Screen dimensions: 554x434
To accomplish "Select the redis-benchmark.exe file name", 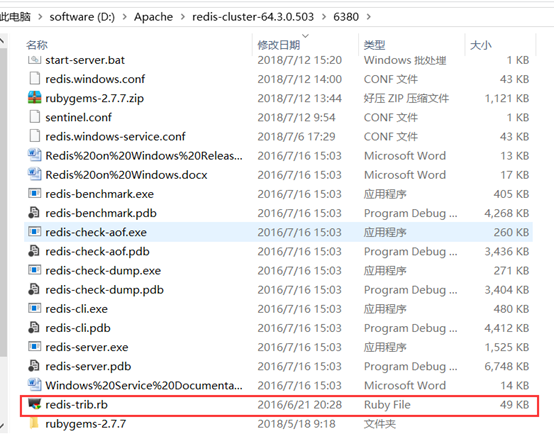I will [99, 194].
